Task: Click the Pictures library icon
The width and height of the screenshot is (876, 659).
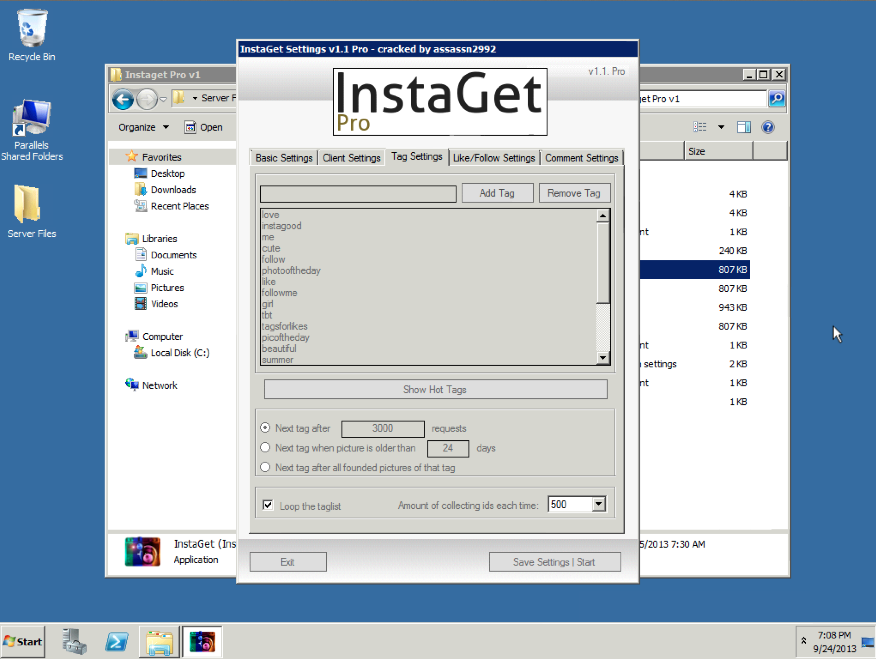Action: tap(141, 288)
